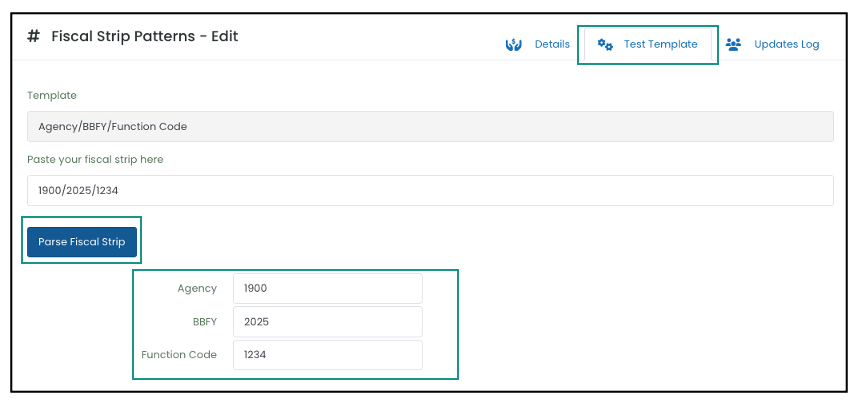Click the Template label

[x=52, y=95]
